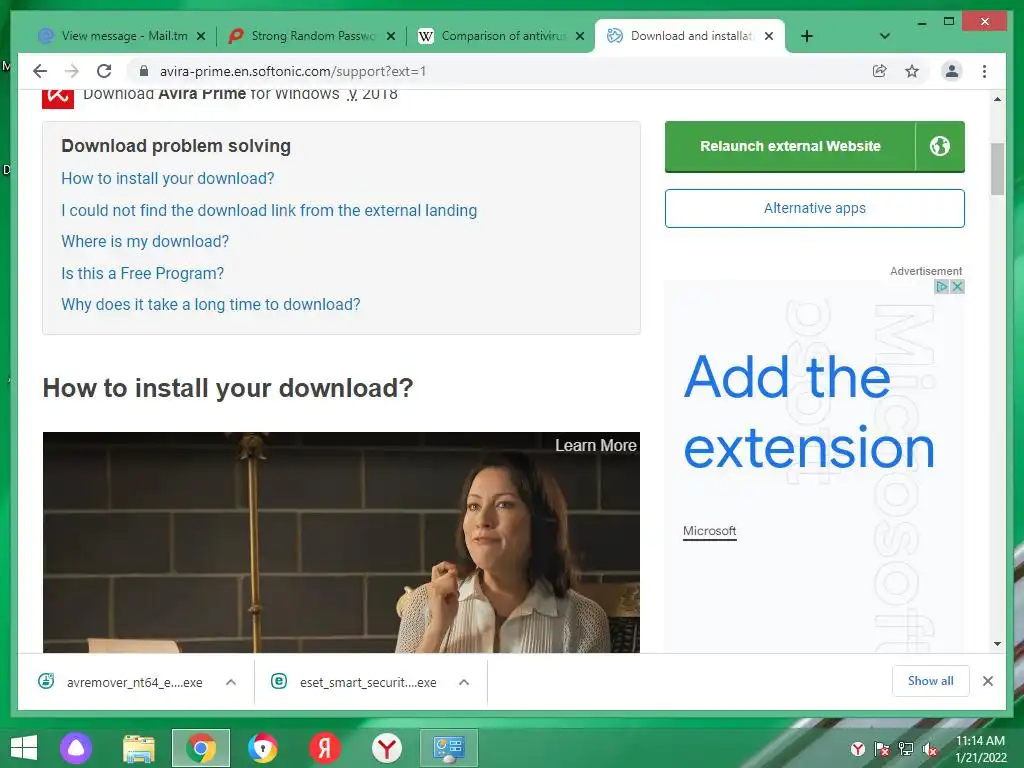Click Learn More on video ad
Image resolution: width=1024 pixels, height=768 pixels.
[x=596, y=445]
